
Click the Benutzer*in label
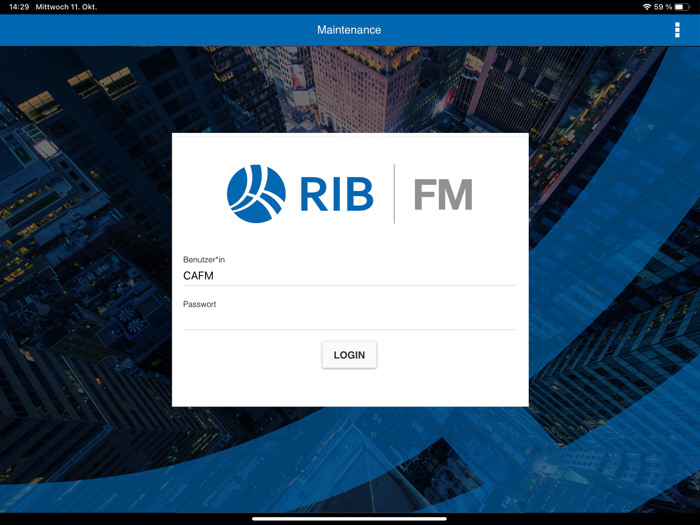(x=204, y=259)
